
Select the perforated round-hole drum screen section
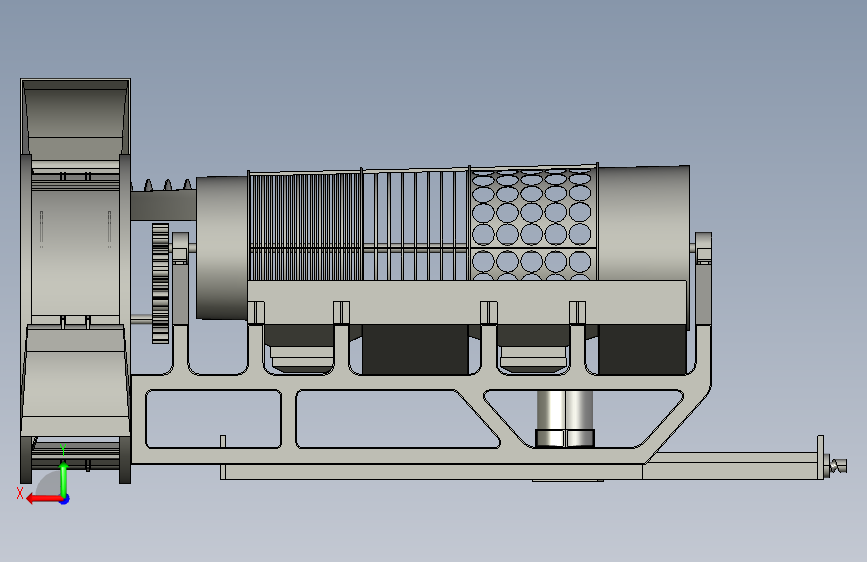pos(533,222)
